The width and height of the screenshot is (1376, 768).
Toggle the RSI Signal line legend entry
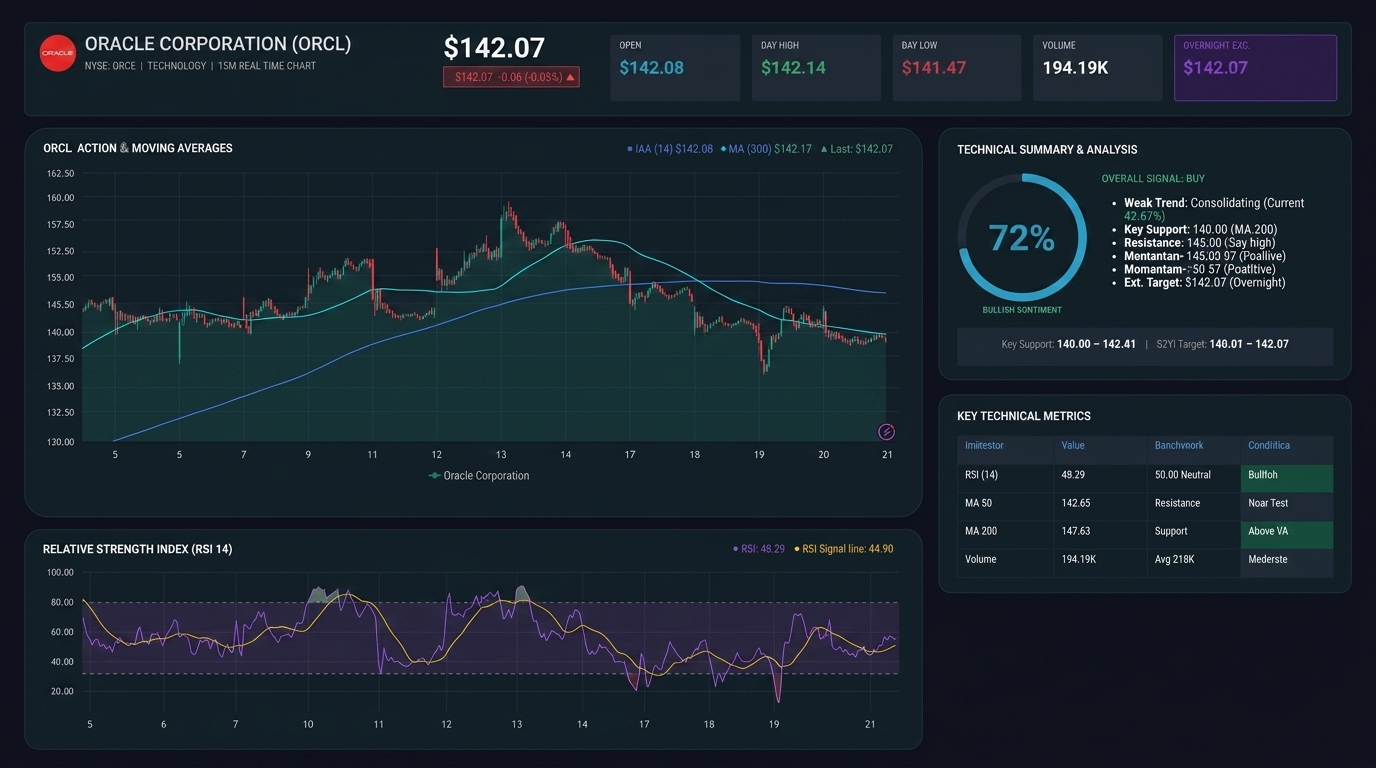(844, 549)
